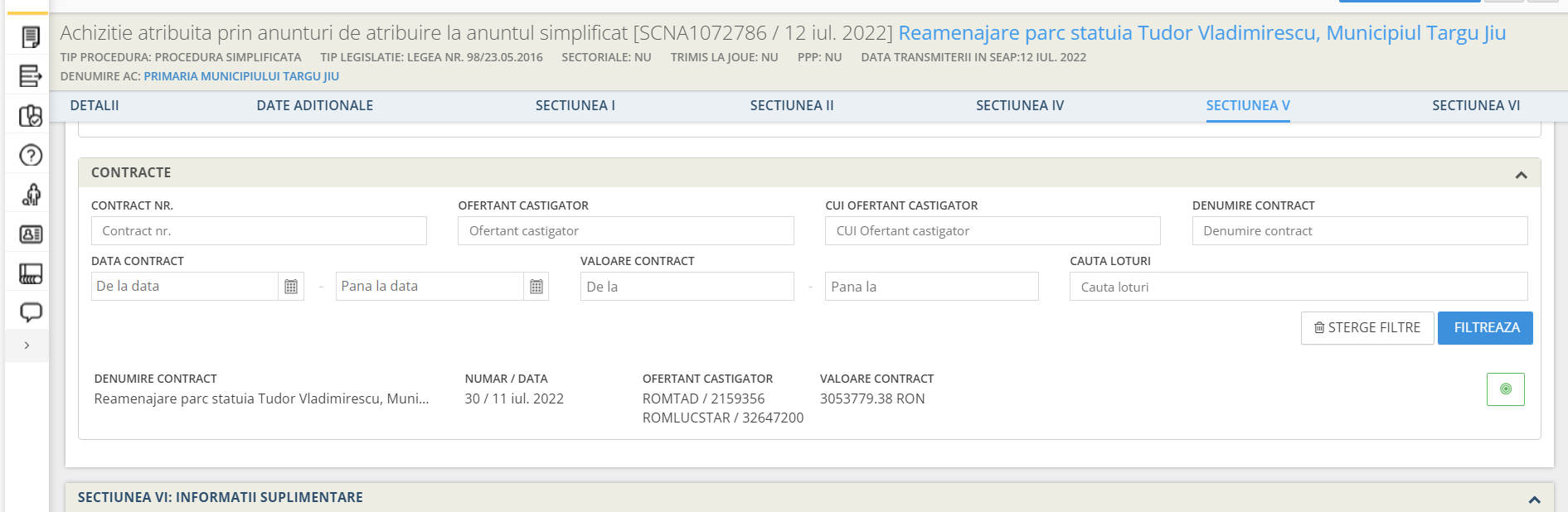Click the FILTREAZA button
The image size is (1568, 512).
(x=1485, y=328)
